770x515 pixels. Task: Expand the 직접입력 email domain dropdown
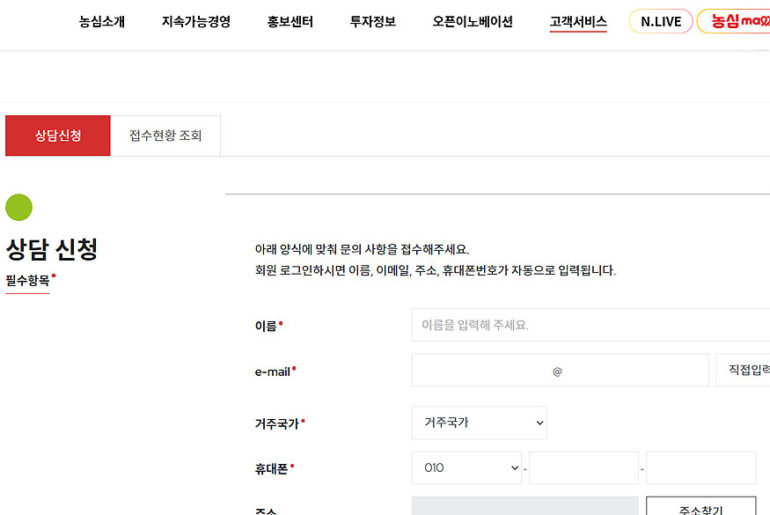[742, 371]
